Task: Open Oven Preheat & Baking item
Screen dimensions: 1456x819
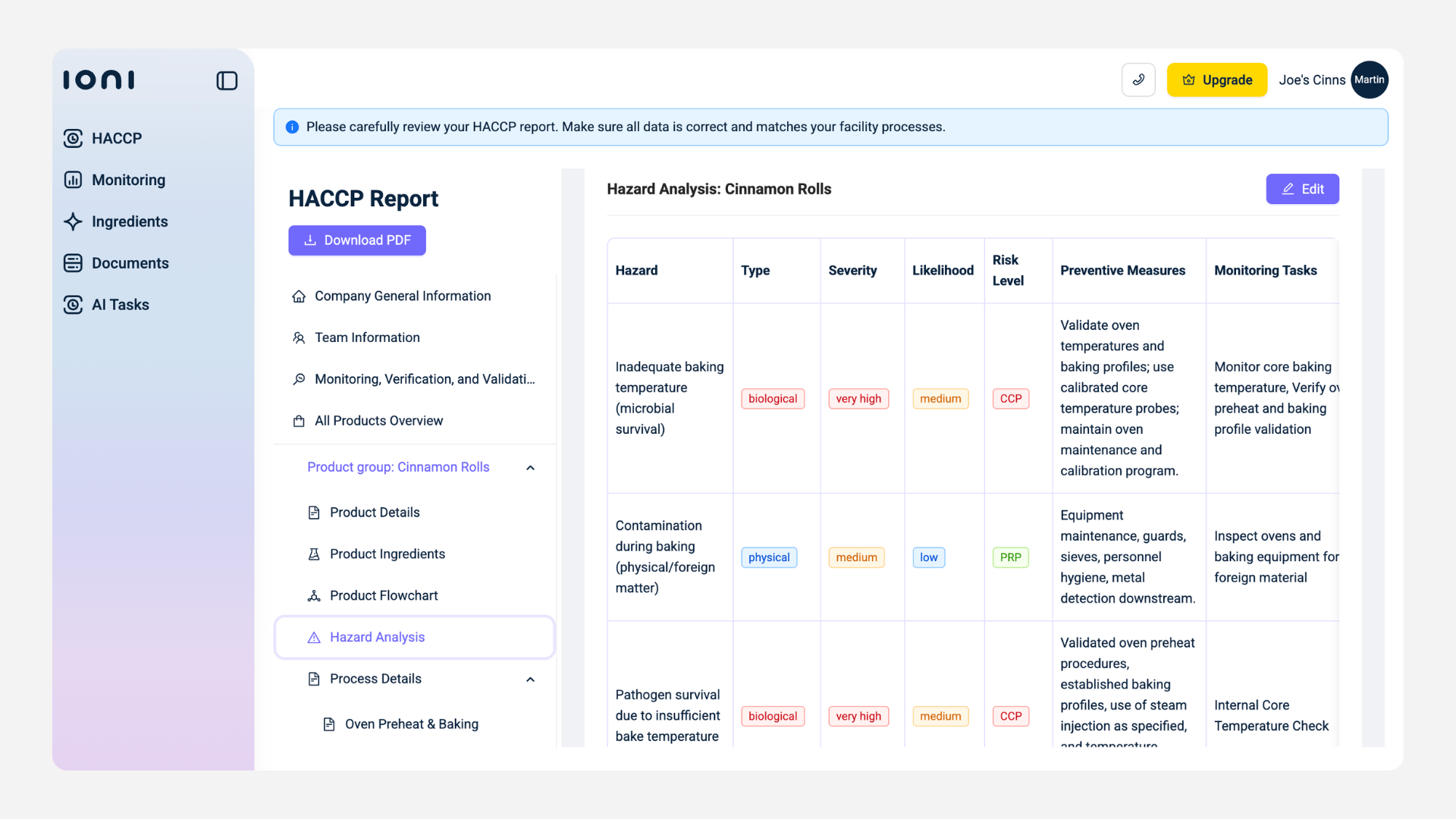Action: (411, 724)
